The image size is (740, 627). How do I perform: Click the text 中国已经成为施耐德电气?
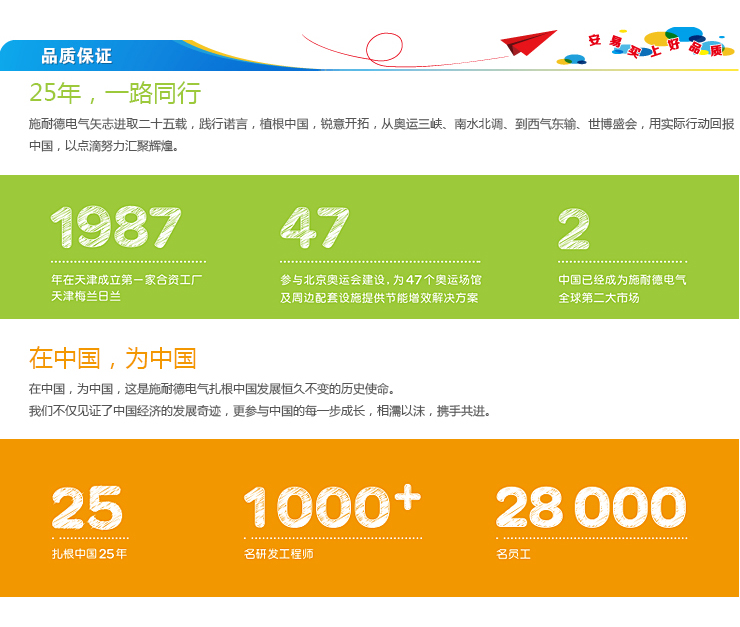tap(622, 280)
